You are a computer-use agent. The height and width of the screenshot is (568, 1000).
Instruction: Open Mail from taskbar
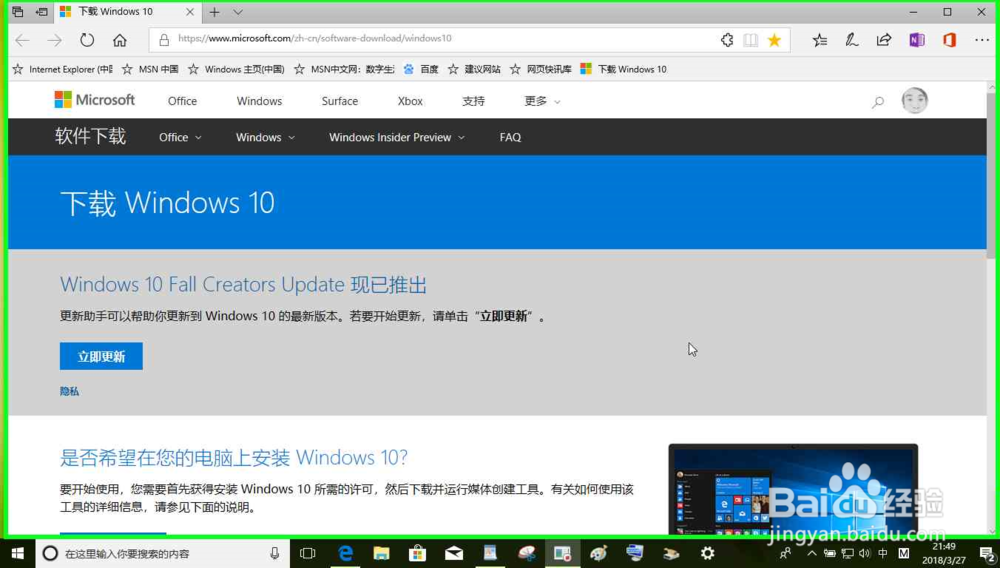point(453,553)
